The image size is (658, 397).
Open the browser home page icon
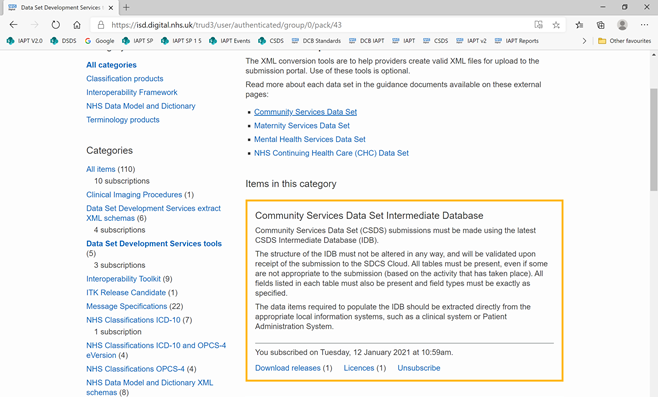point(77,25)
